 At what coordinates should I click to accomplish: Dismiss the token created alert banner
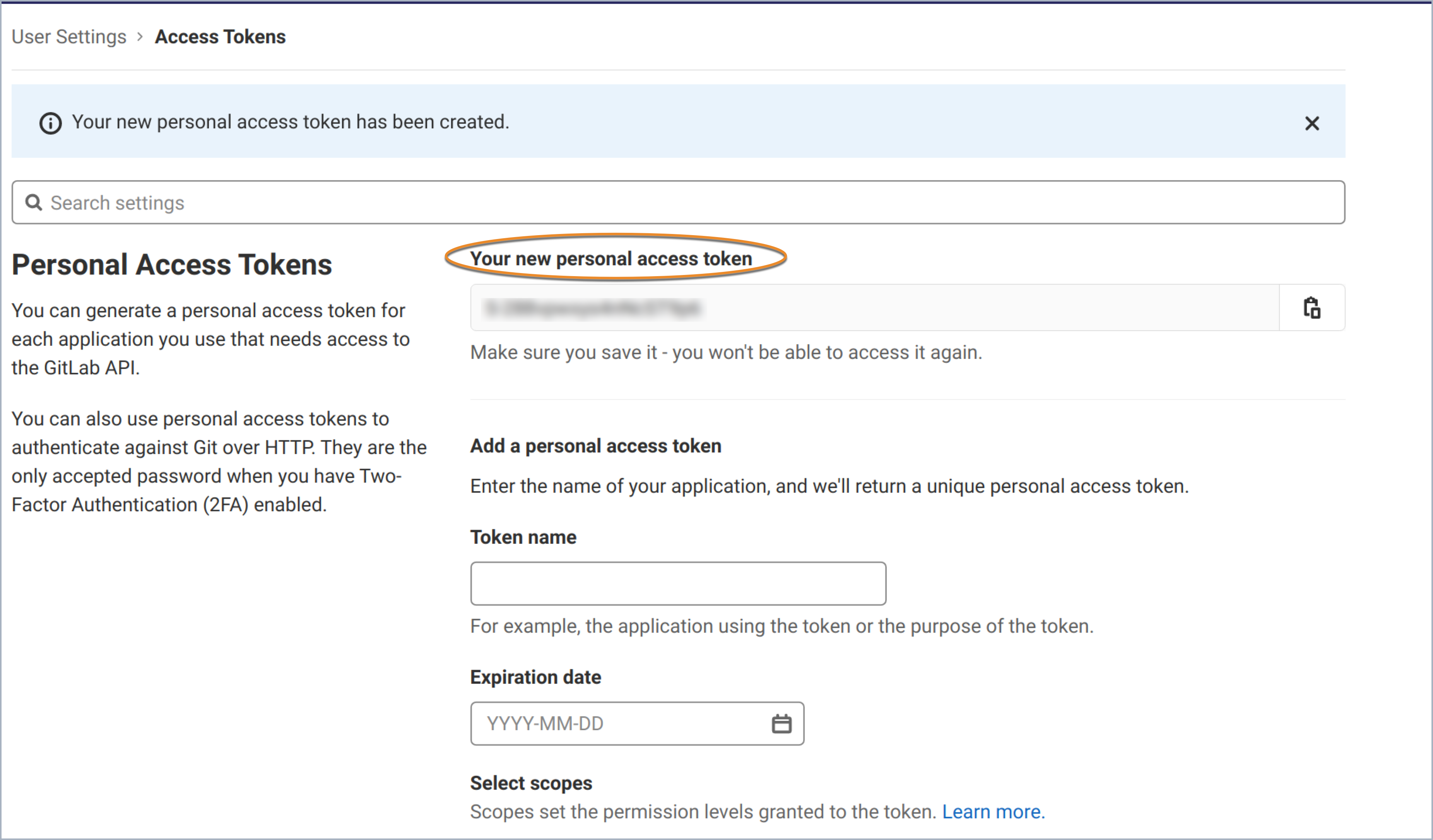point(1311,123)
